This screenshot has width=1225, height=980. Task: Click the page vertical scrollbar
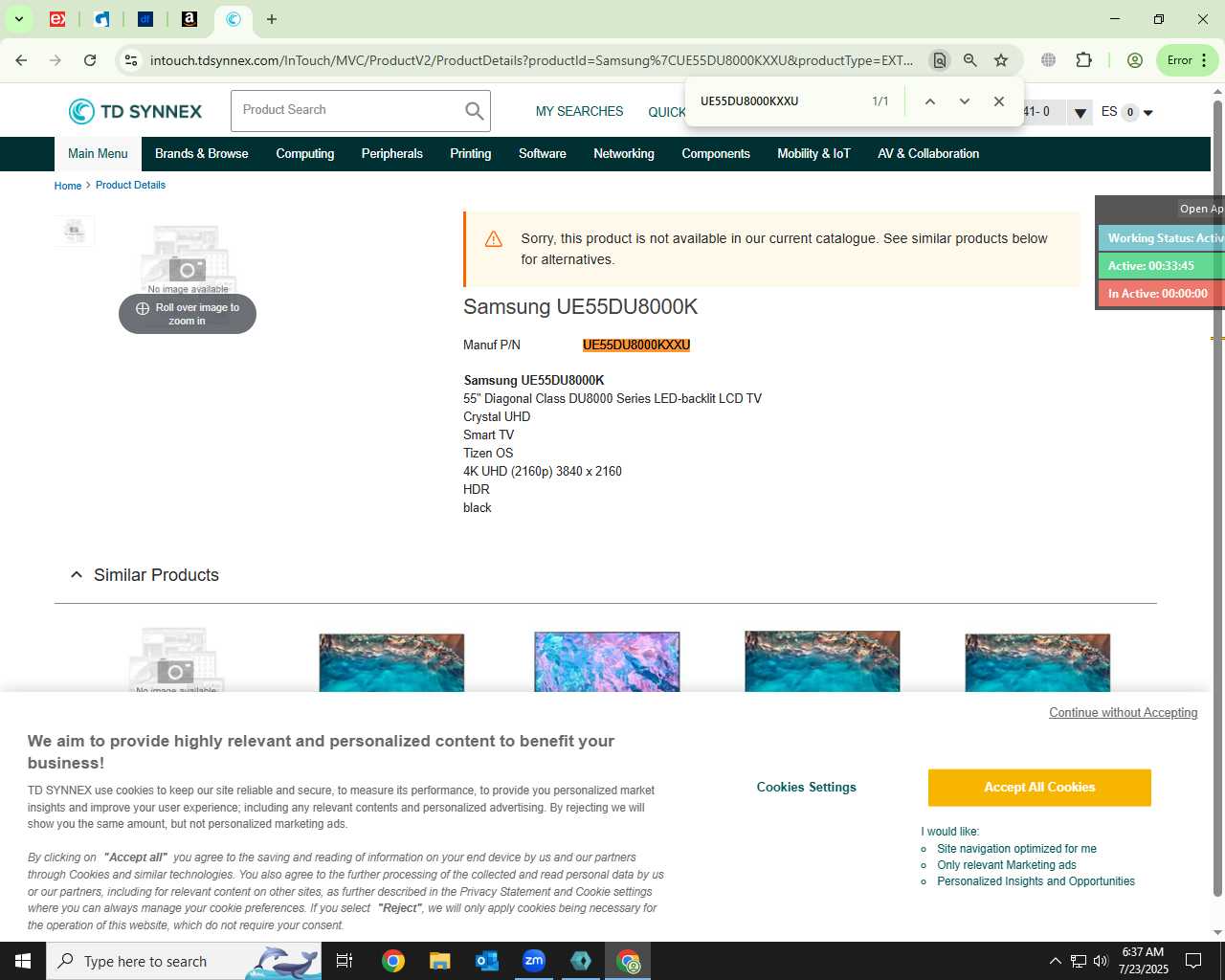point(1217,498)
